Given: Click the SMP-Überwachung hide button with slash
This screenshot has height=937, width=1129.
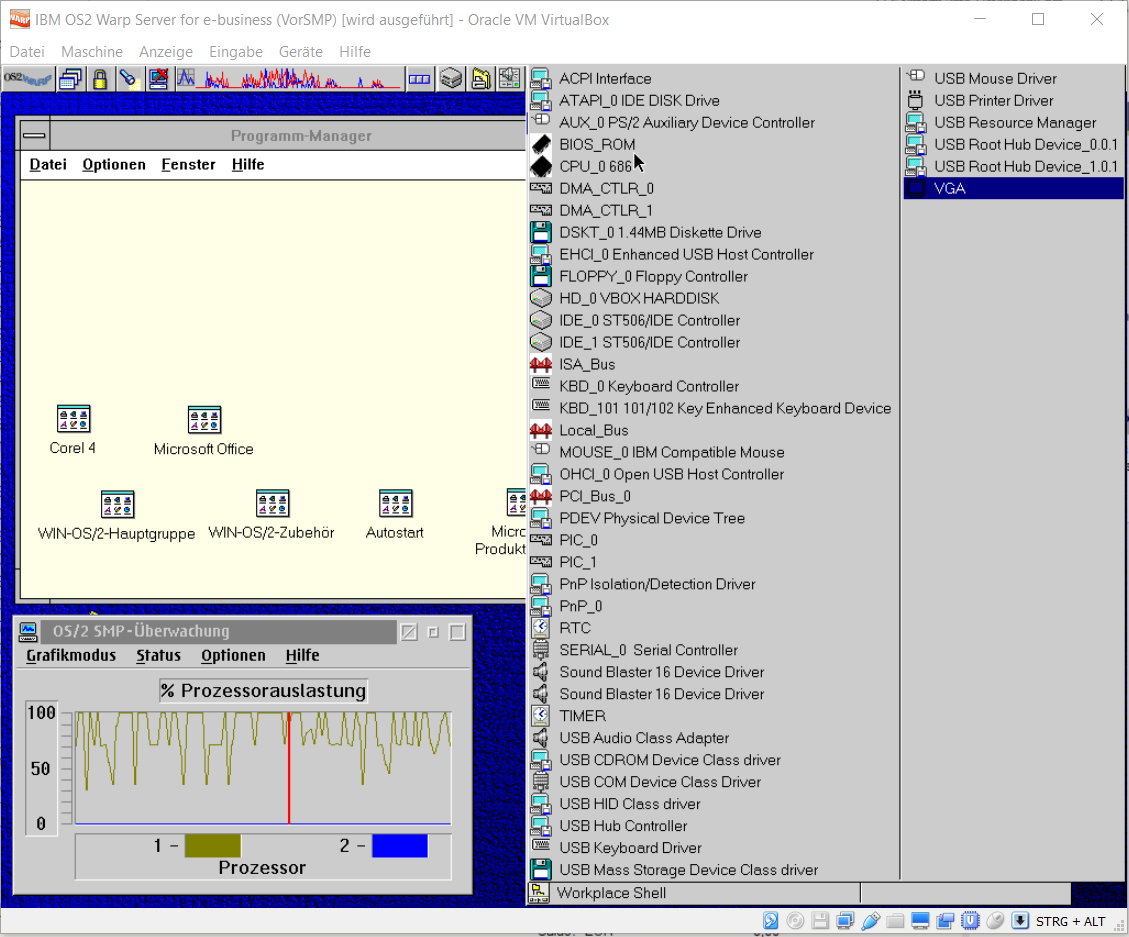Looking at the screenshot, I should [409, 632].
